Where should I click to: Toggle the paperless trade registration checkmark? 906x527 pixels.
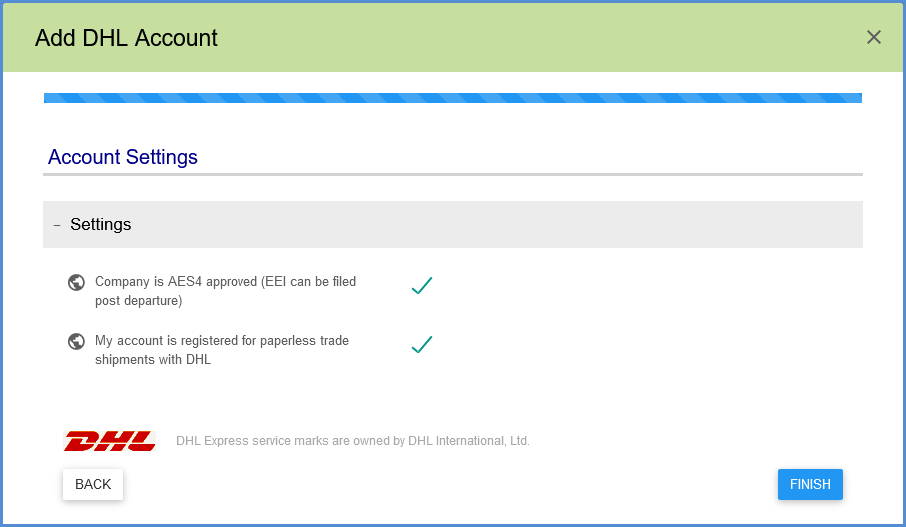coord(422,344)
